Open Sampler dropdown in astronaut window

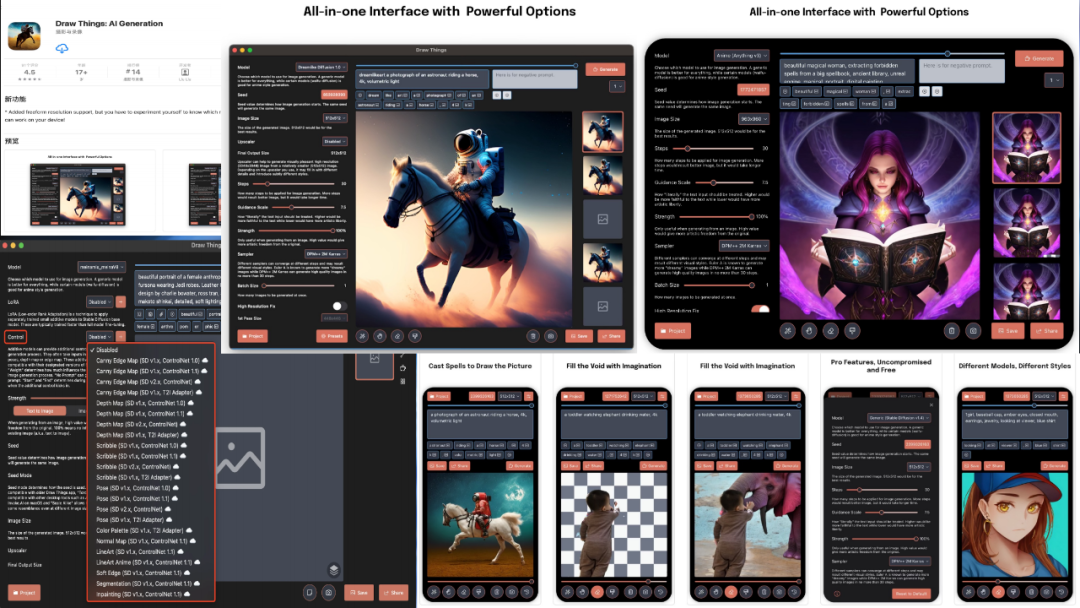tap(325, 254)
